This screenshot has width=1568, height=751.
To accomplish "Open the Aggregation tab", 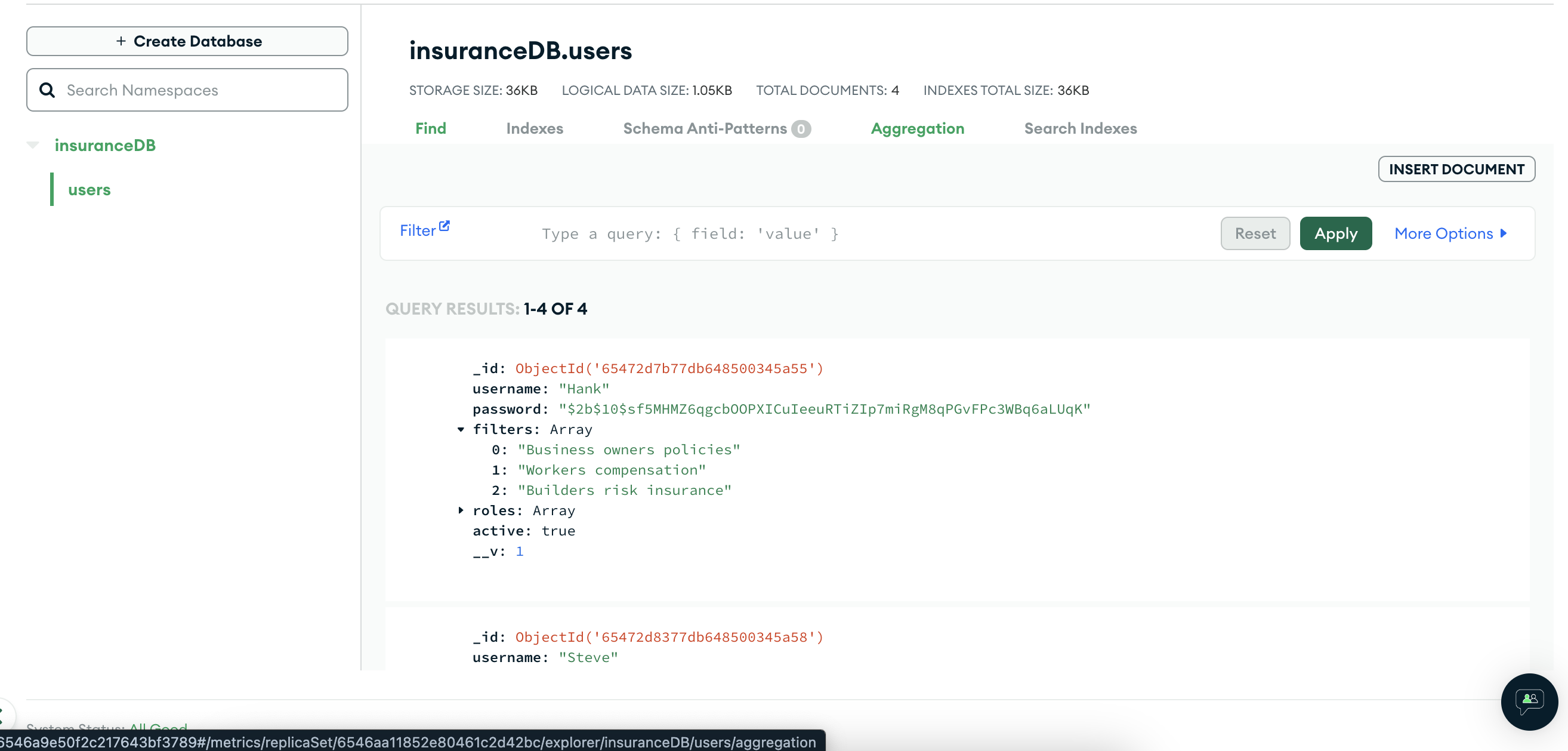I will click(x=916, y=128).
